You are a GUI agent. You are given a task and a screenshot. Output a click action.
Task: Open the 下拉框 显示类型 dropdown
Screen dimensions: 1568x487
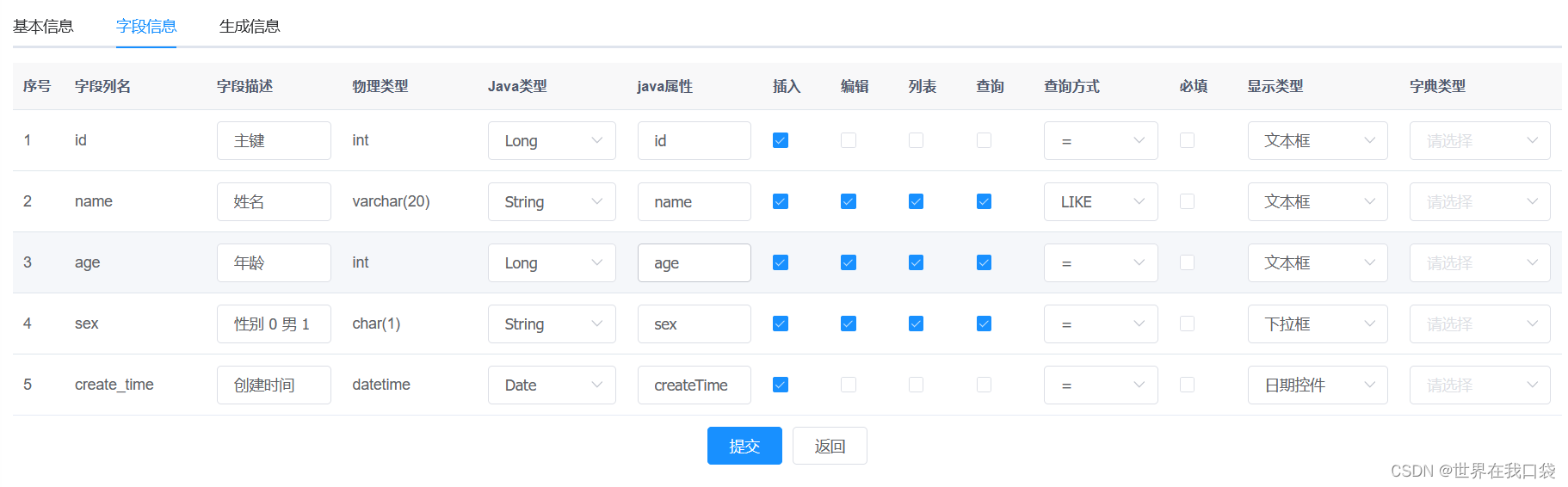pyautogui.click(x=1318, y=324)
